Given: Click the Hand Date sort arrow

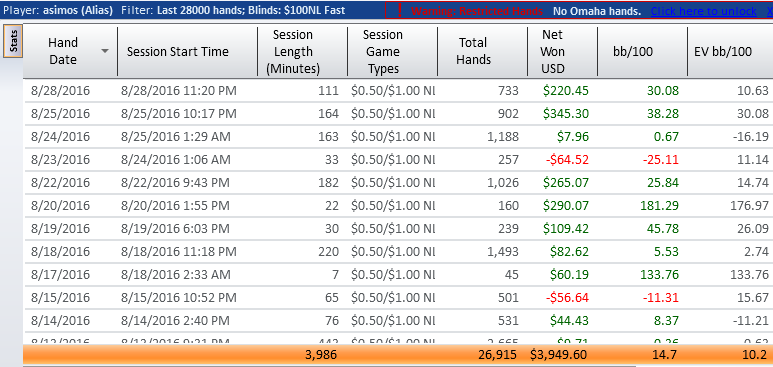Looking at the screenshot, I should pyautogui.click(x=105, y=51).
